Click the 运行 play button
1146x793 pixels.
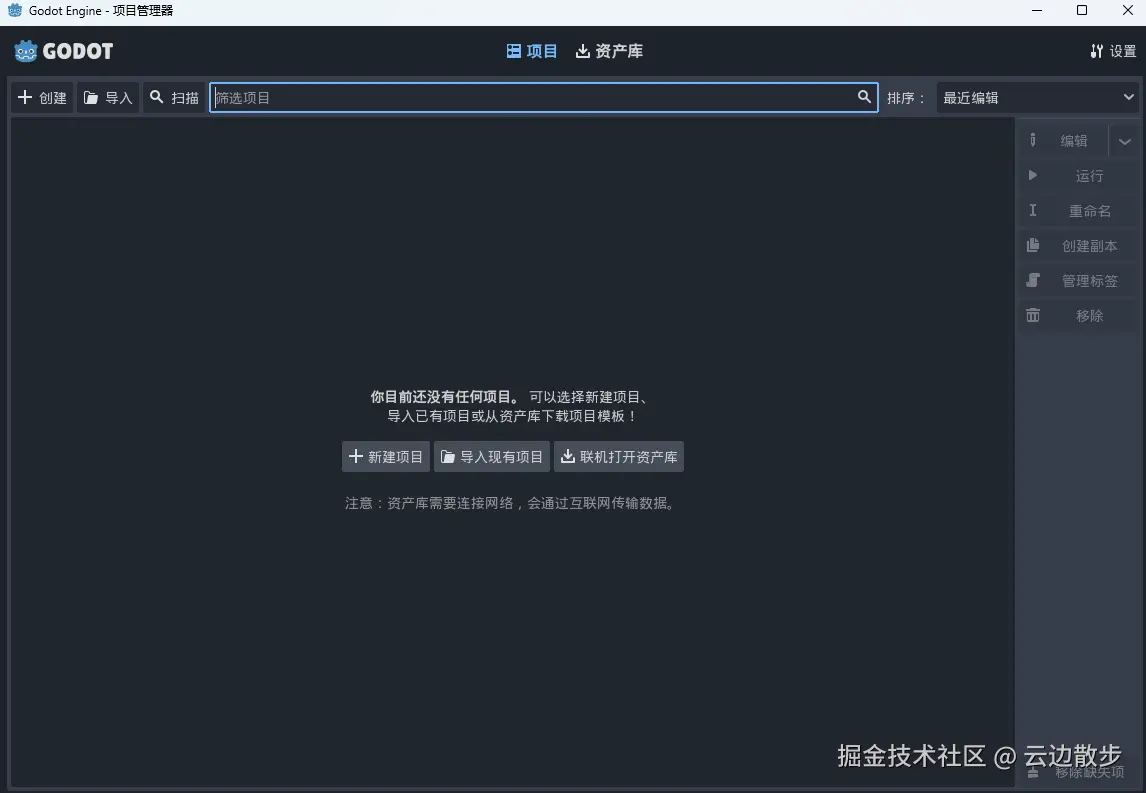[x=1079, y=176]
